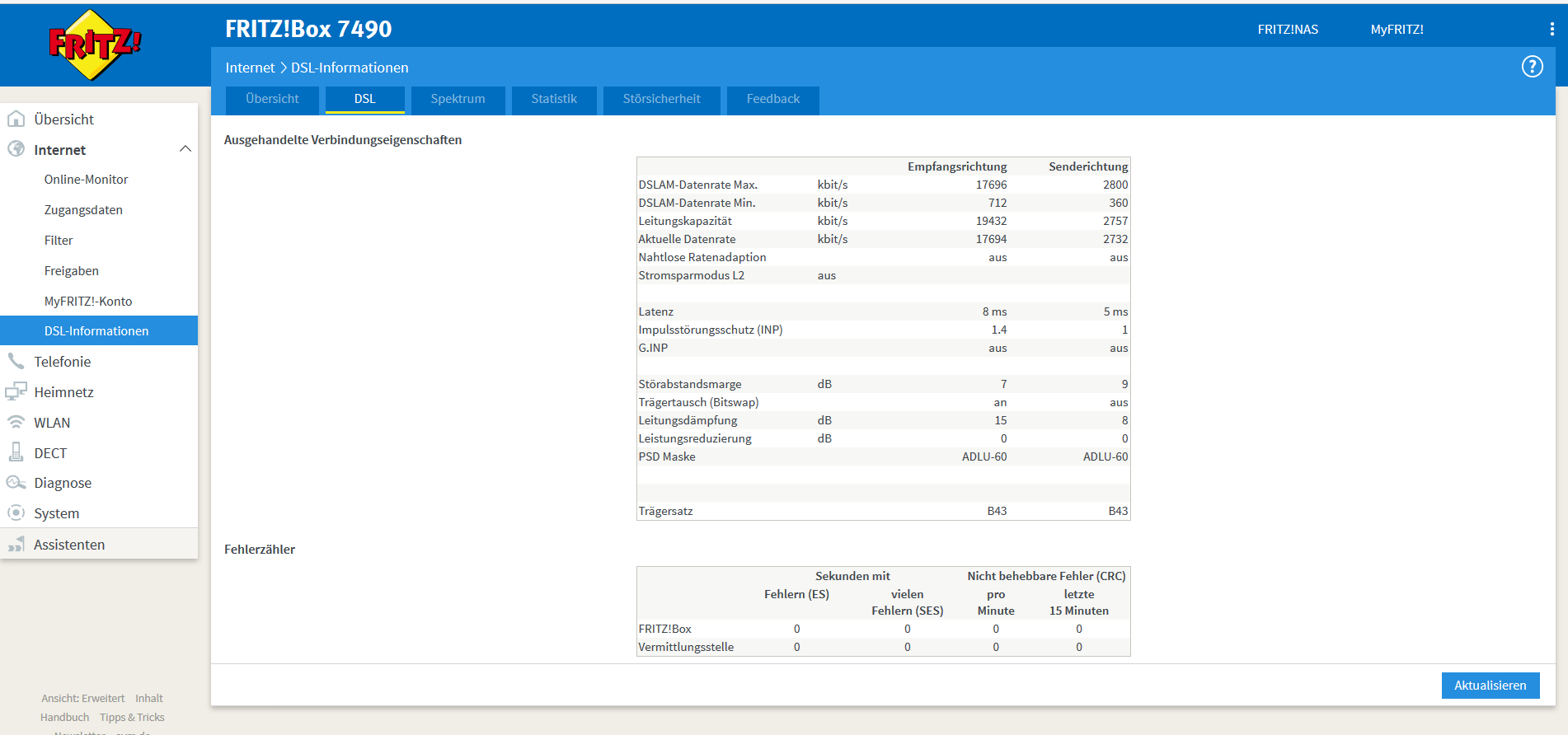Open the help question mark icon
Screen dimensions: 1568x735
tap(1532, 67)
